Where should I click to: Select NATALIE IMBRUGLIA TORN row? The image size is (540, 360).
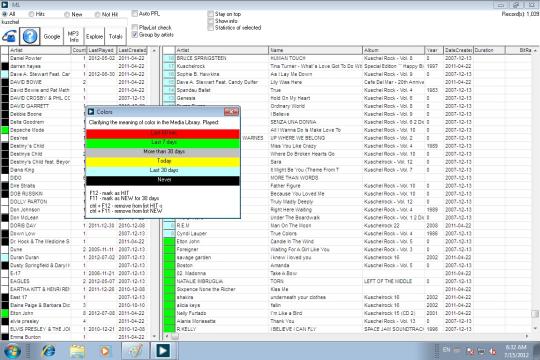click(x=348, y=281)
